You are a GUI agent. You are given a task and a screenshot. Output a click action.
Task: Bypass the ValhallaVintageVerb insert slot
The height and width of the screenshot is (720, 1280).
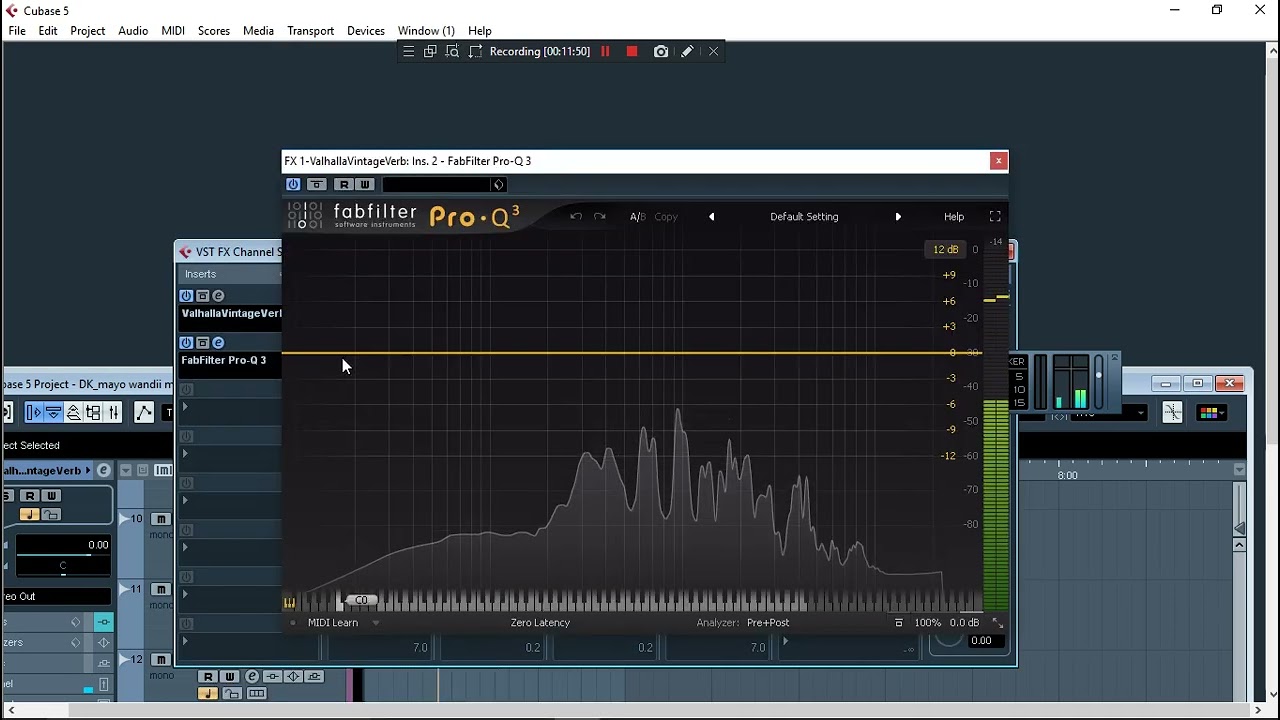tap(203, 296)
